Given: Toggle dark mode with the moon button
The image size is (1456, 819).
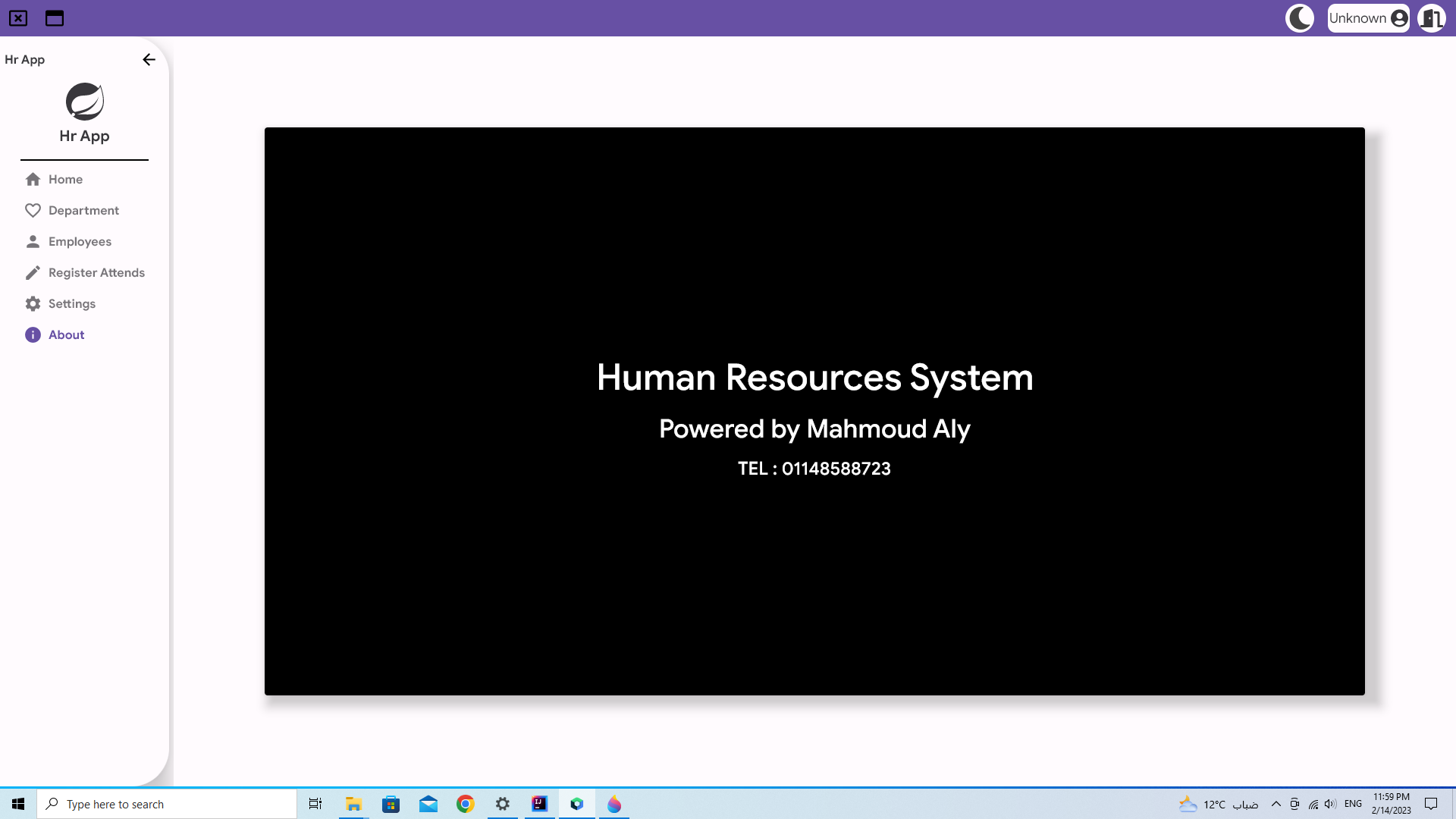Looking at the screenshot, I should tap(1299, 18).
